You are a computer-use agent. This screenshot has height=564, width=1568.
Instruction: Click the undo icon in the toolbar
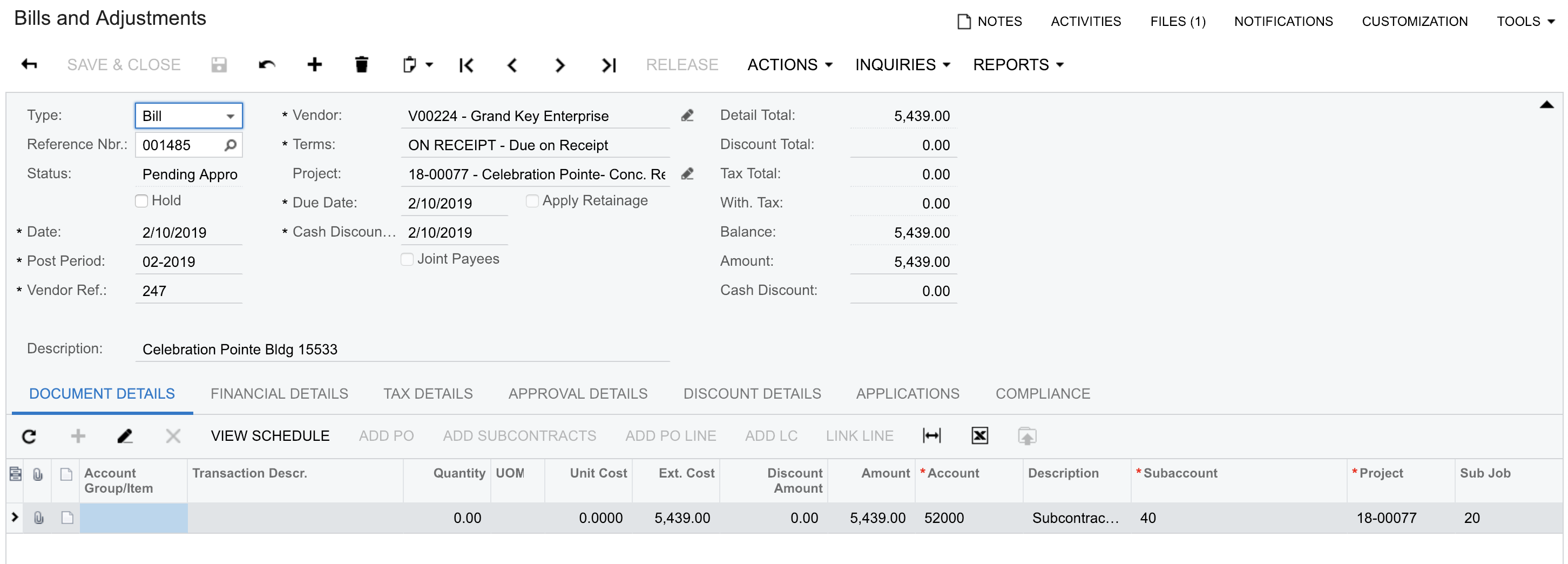tap(267, 65)
